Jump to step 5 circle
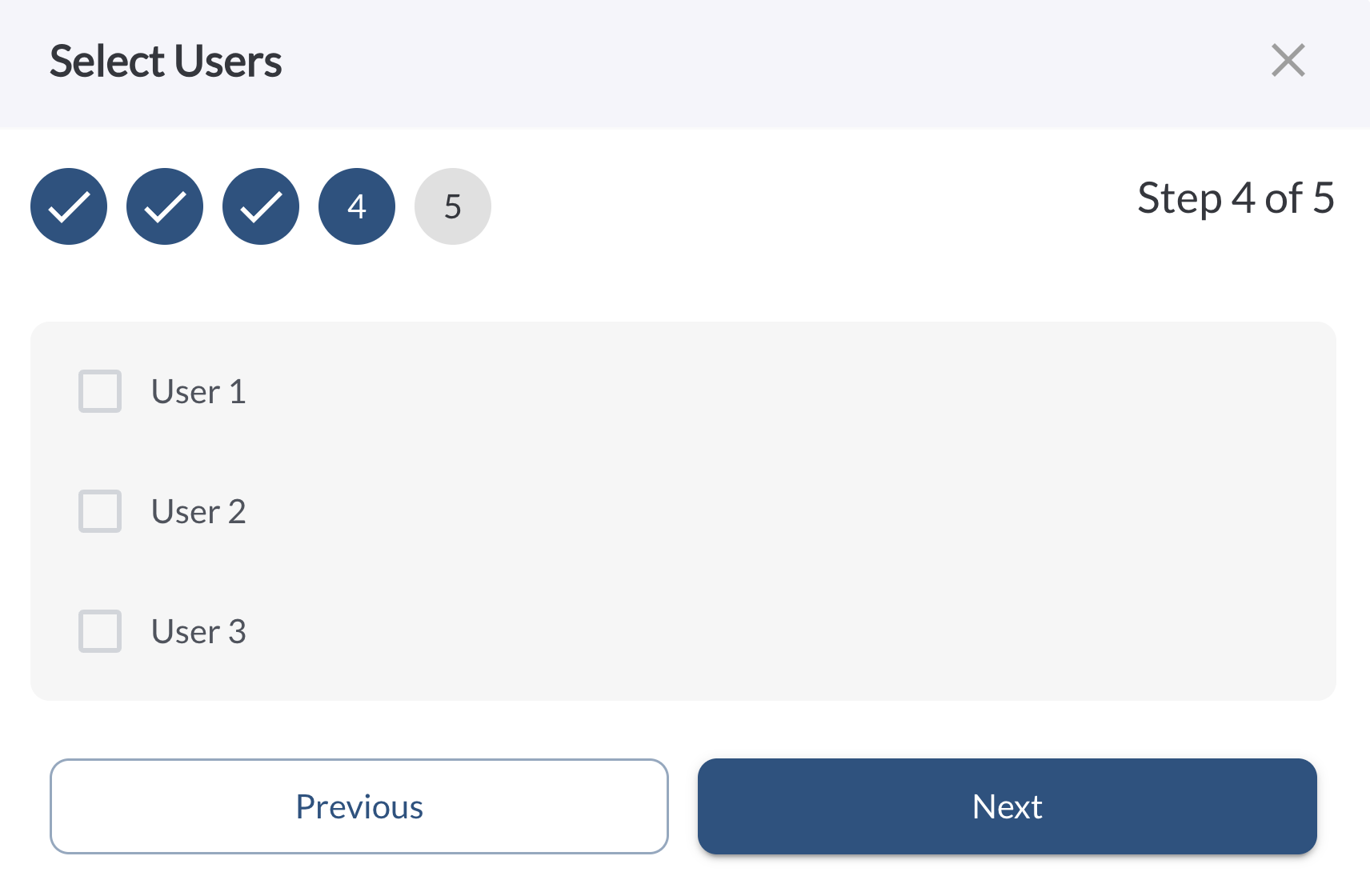This screenshot has width=1370, height=896. click(453, 206)
